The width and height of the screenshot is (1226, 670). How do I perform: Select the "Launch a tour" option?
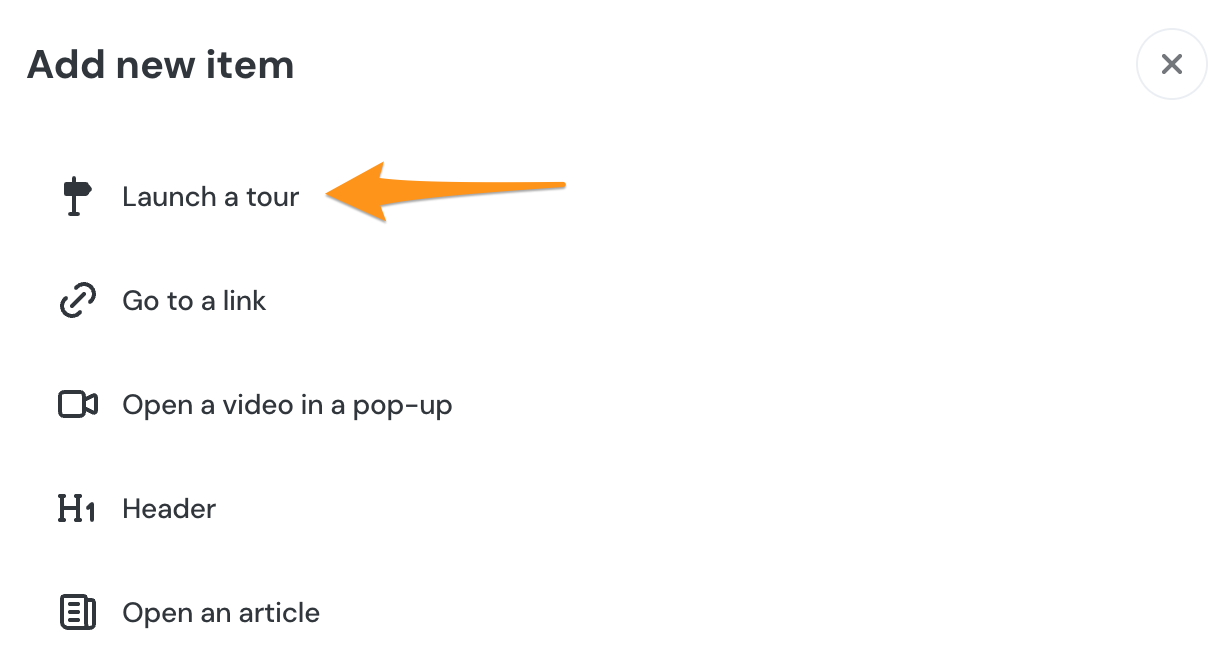pos(210,197)
